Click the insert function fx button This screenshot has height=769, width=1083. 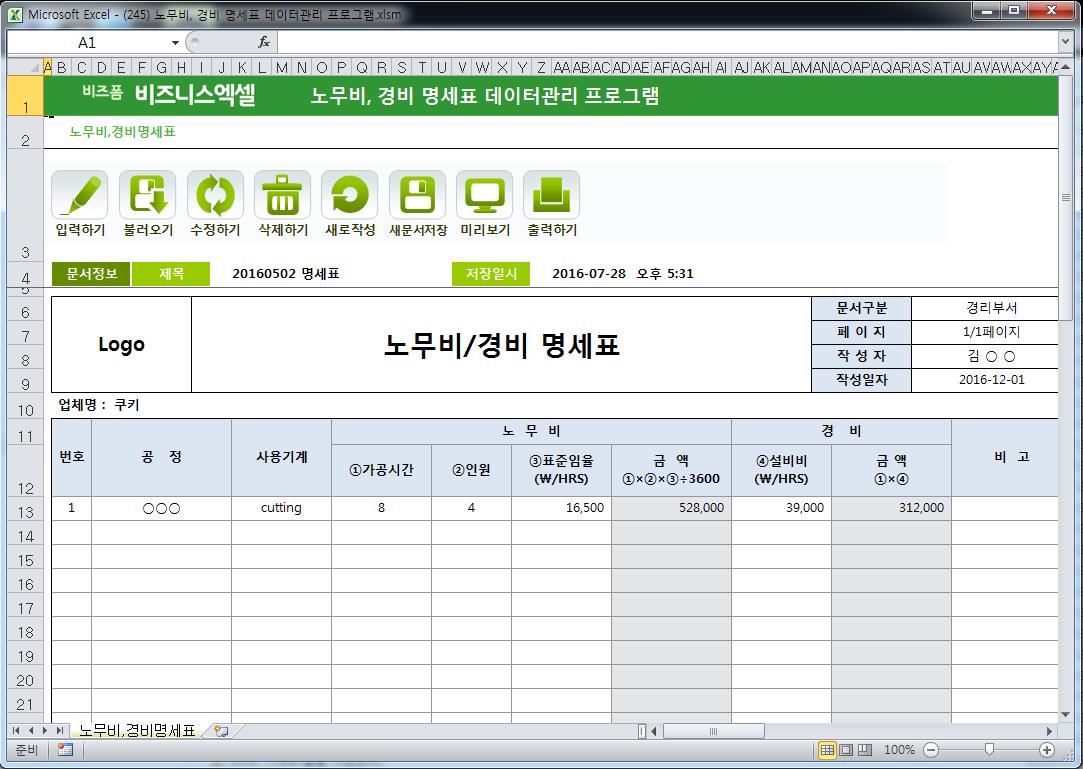coord(264,43)
